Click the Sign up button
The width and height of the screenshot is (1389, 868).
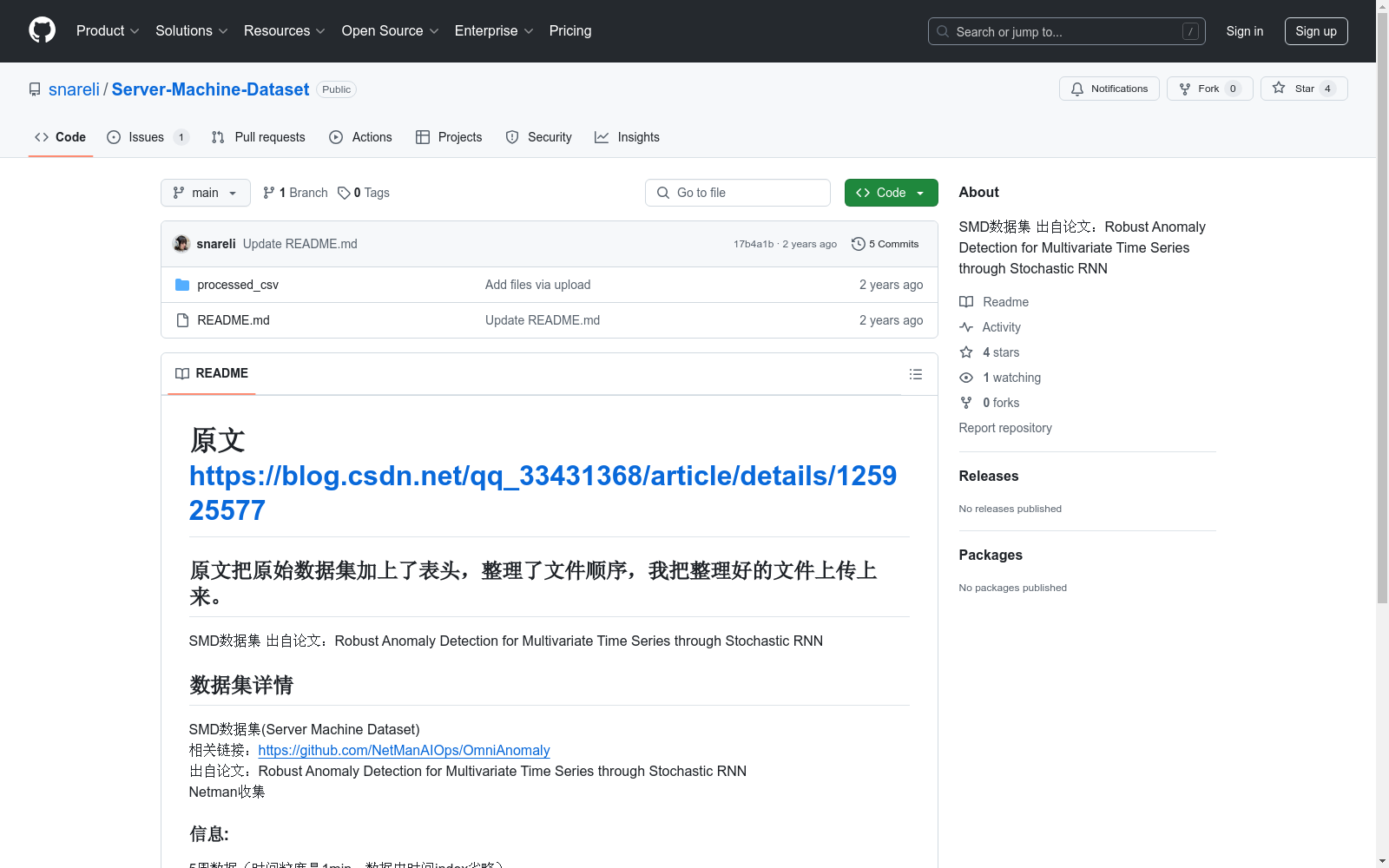pyautogui.click(x=1316, y=31)
